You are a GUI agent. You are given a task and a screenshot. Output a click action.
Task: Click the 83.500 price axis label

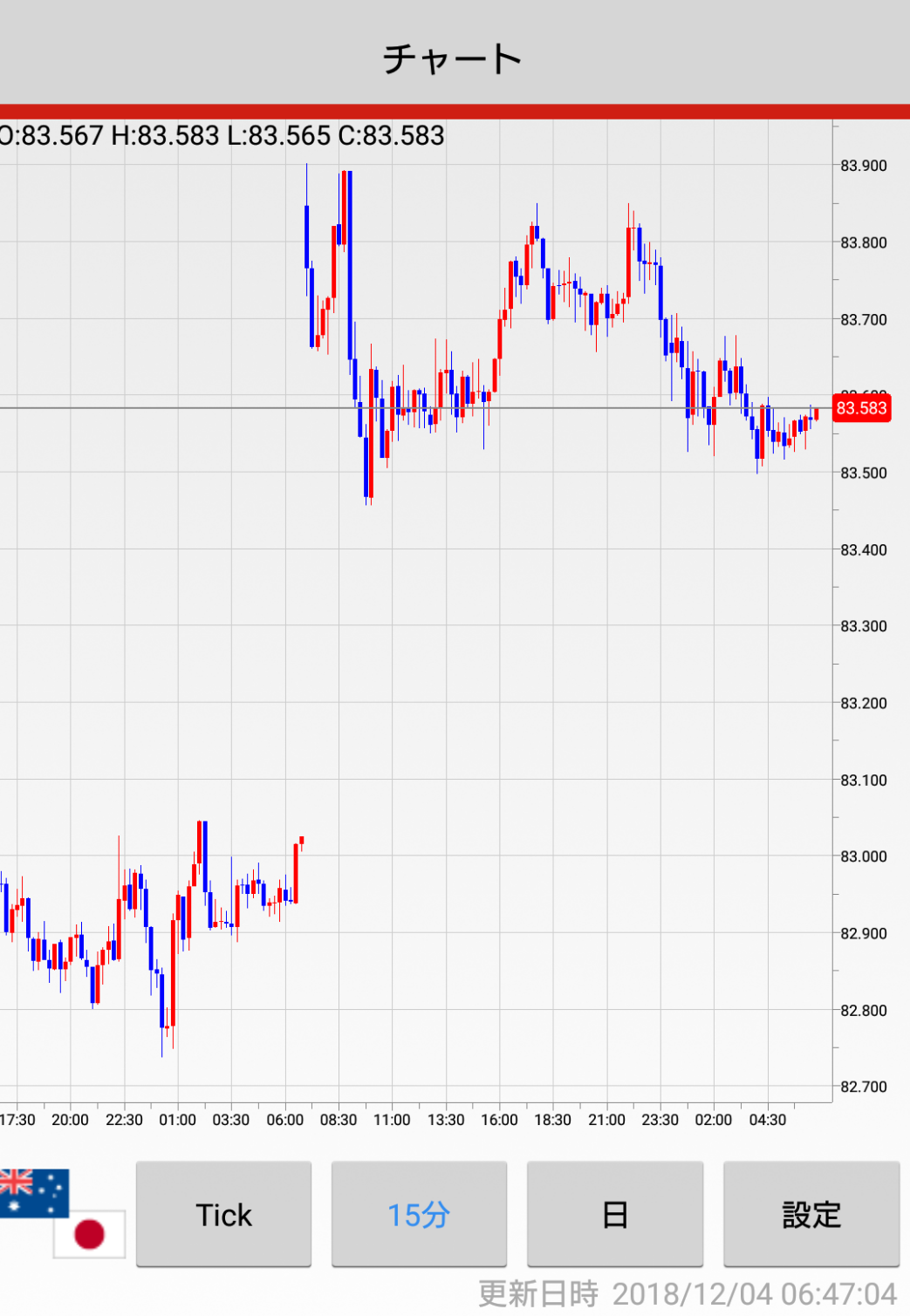click(863, 473)
